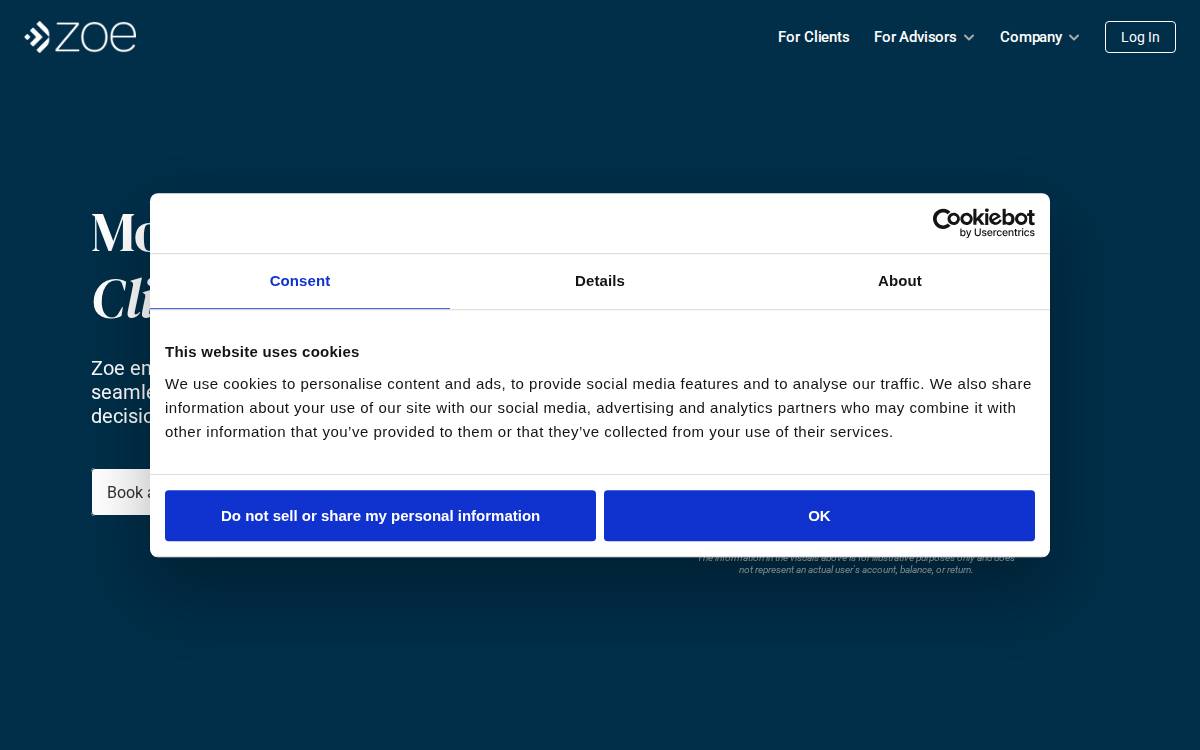Click the 'This website uses cookies' heading
The width and height of the screenshot is (1200, 750).
(x=262, y=352)
